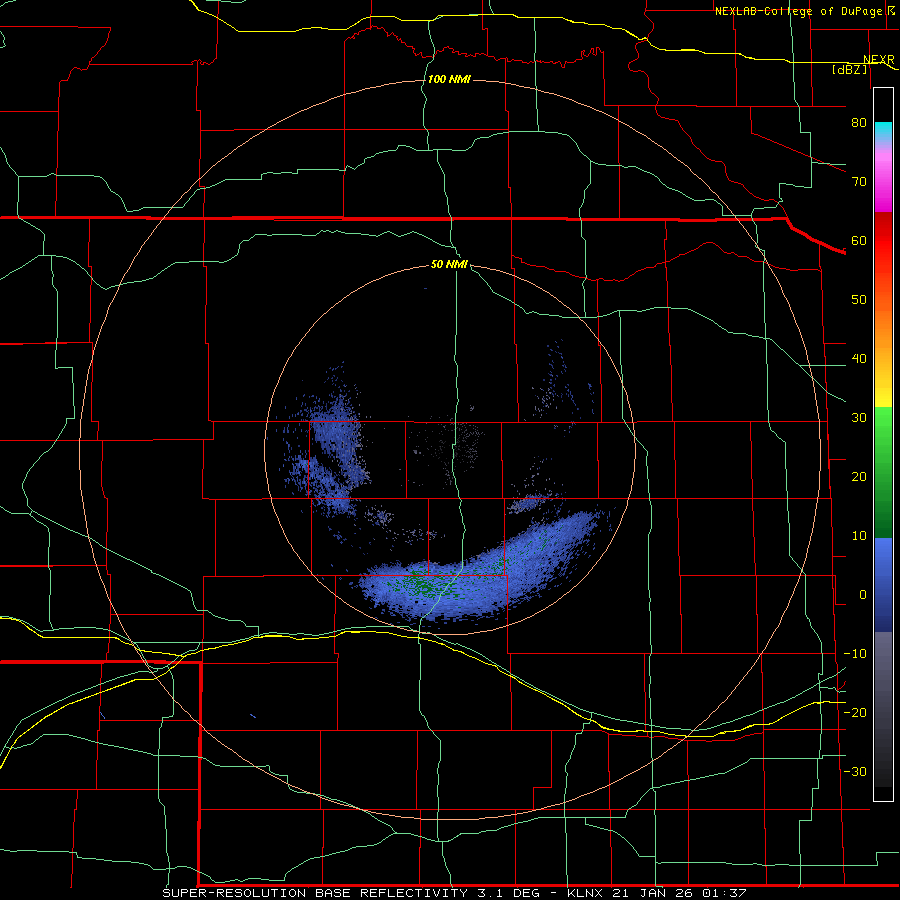Click the NEXR label above the color scale
900x900 pixels.
(x=879, y=59)
